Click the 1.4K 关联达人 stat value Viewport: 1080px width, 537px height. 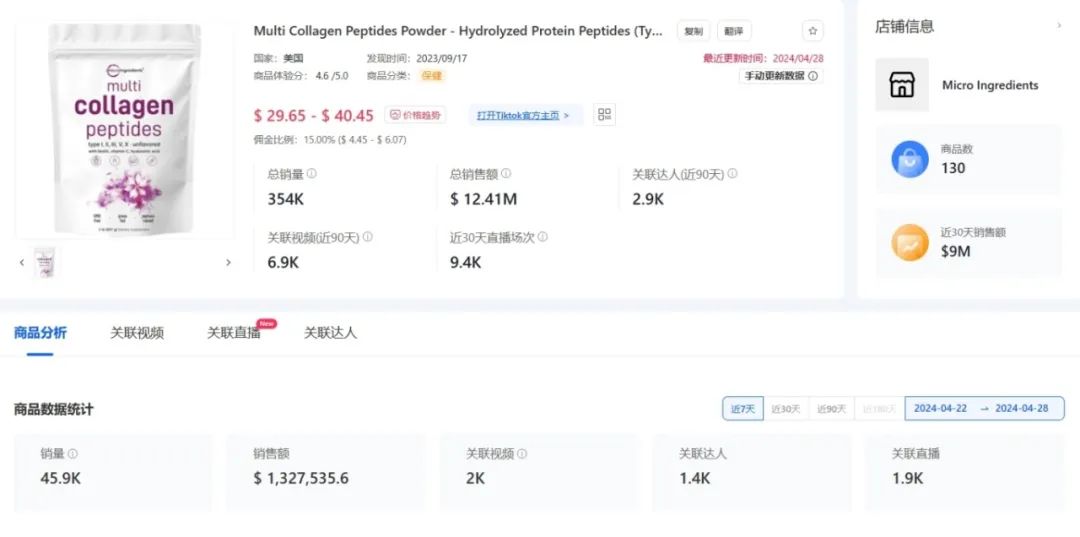[694, 478]
